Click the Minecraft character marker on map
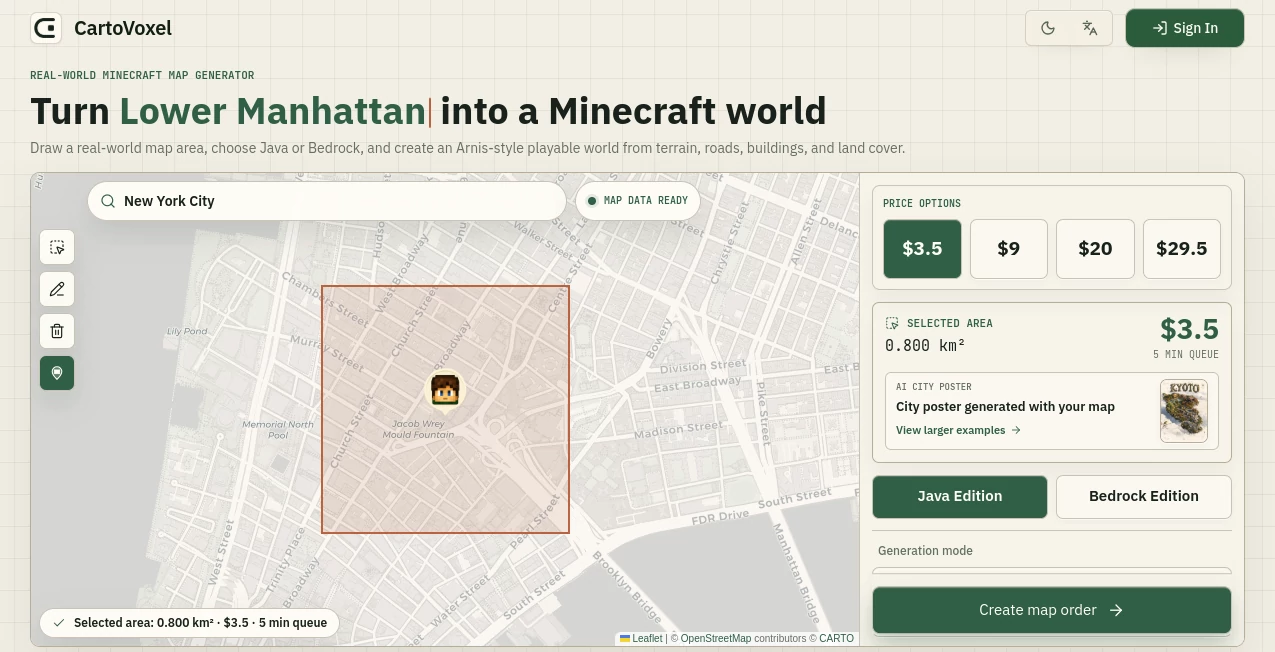Image resolution: width=1275 pixels, height=652 pixels. tap(445, 390)
